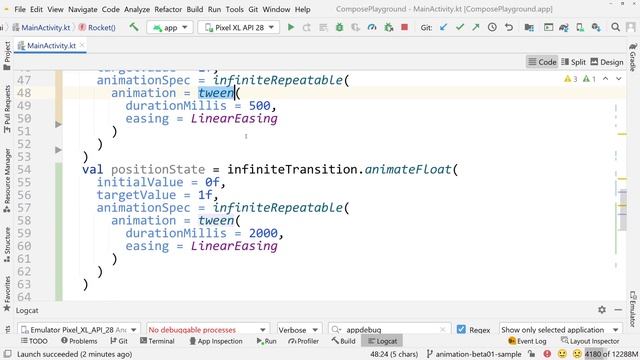Open SDK Manager icon
Viewport: 640px width, 360px height.
tap(596, 27)
